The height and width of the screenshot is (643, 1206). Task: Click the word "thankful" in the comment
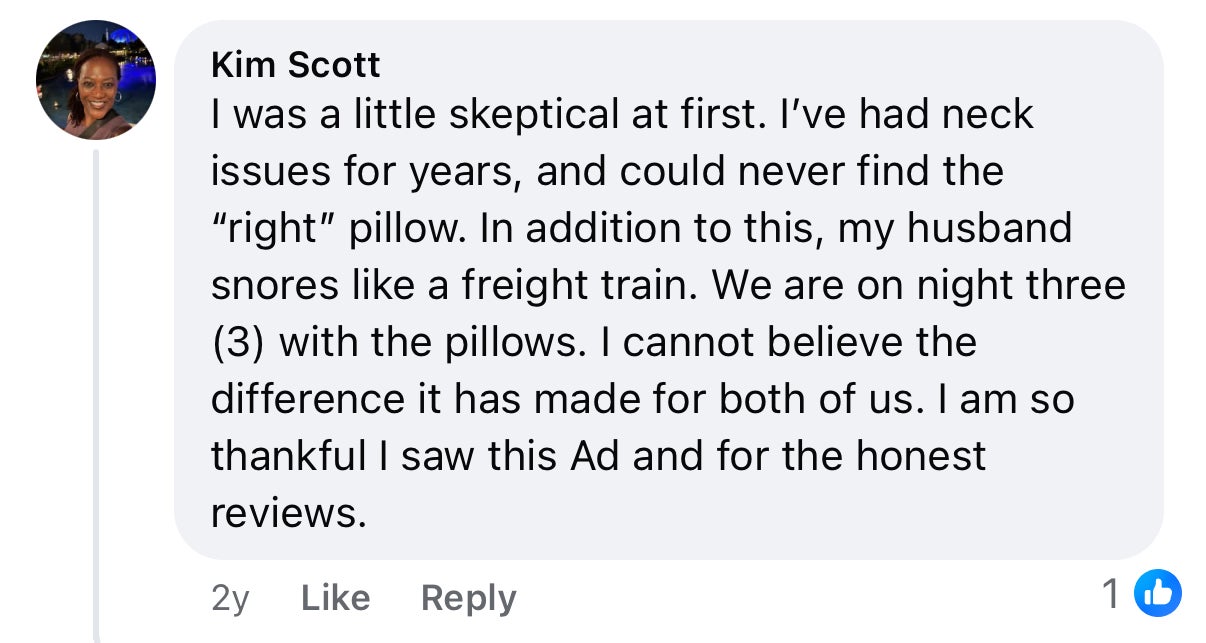289,456
